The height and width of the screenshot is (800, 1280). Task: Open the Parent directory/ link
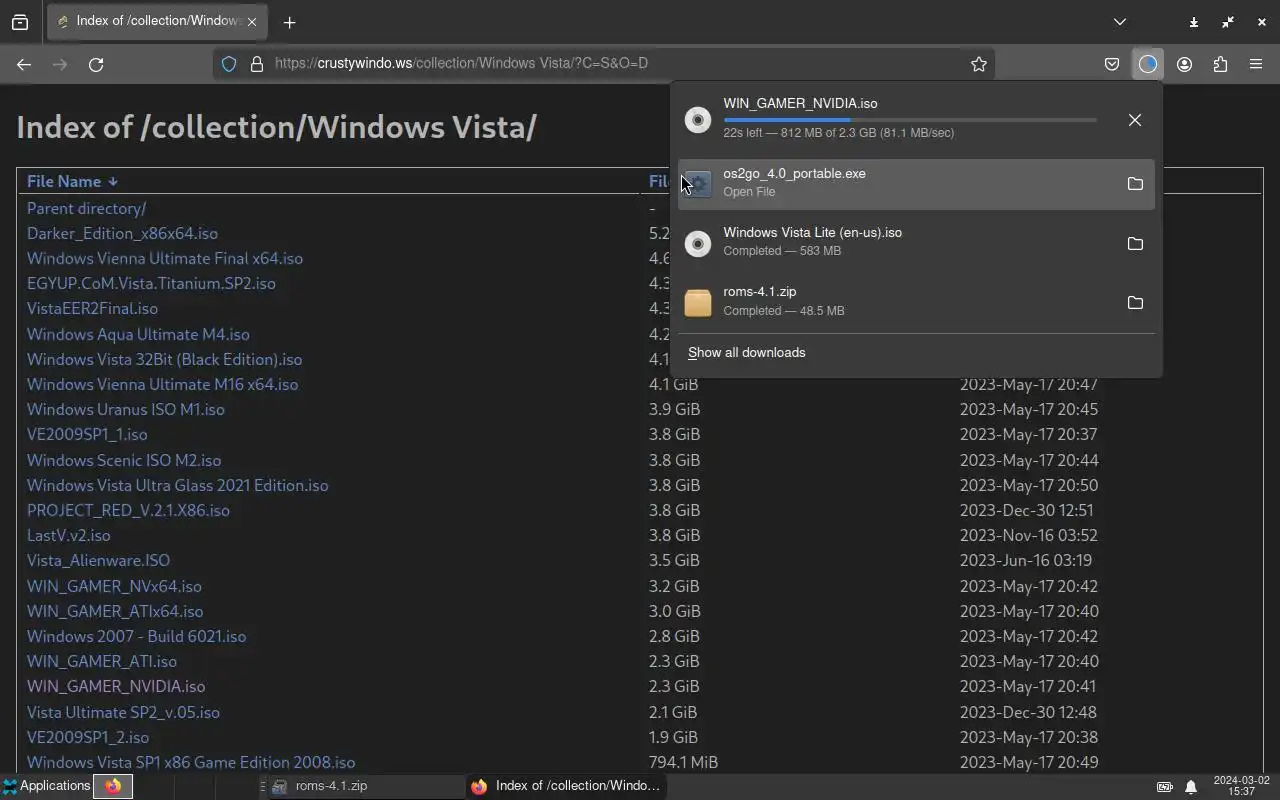[86, 208]
